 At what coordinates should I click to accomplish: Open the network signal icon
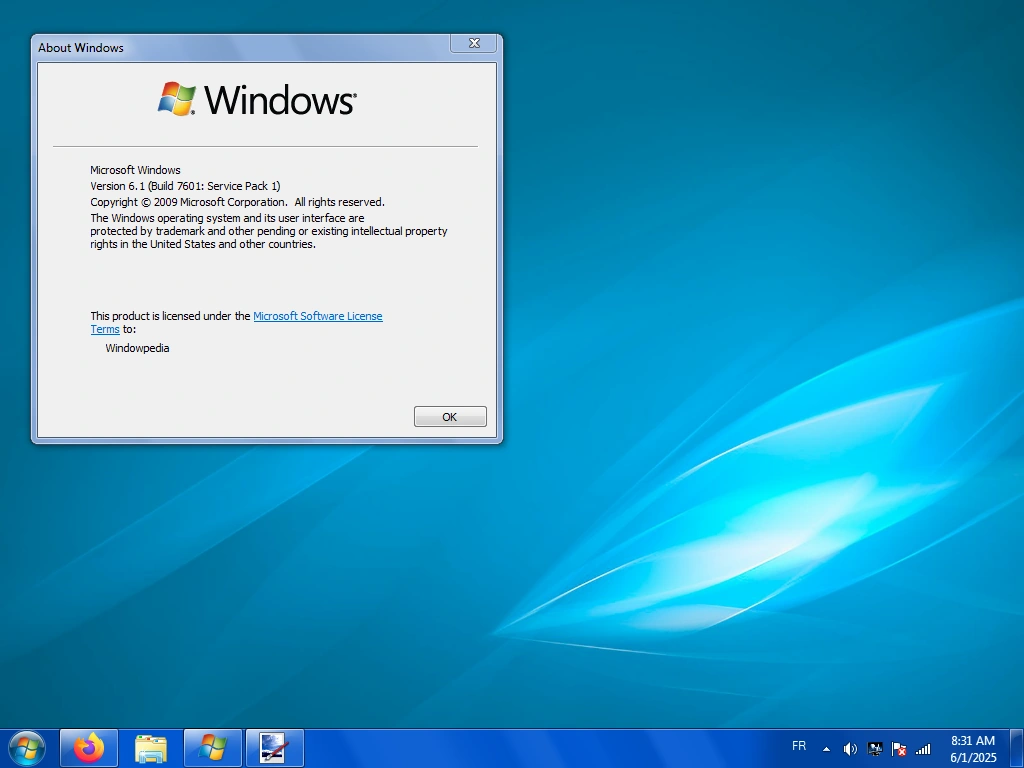(x=923, y=749)
